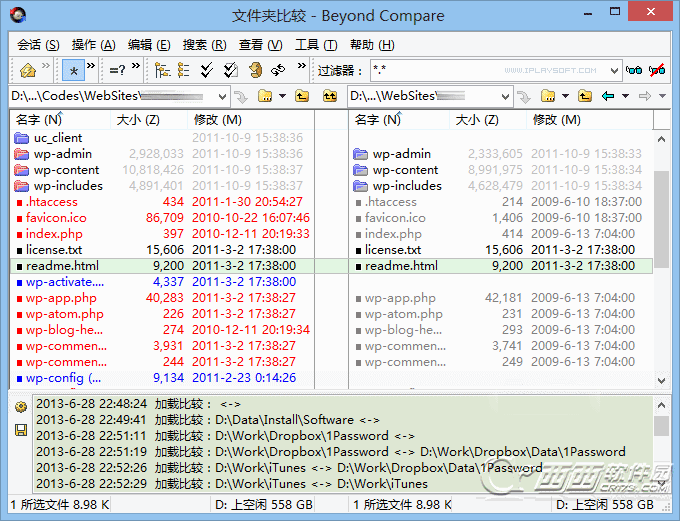Click the right pane Browse Folder icon
680x521 pixels.
[548, 96]
